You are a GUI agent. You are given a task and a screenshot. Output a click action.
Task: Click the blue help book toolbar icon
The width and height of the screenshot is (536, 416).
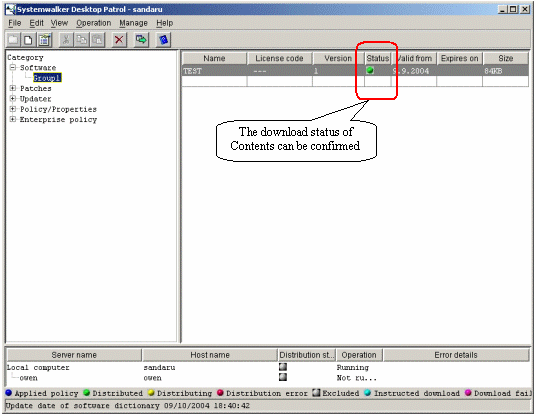[163, 40]
